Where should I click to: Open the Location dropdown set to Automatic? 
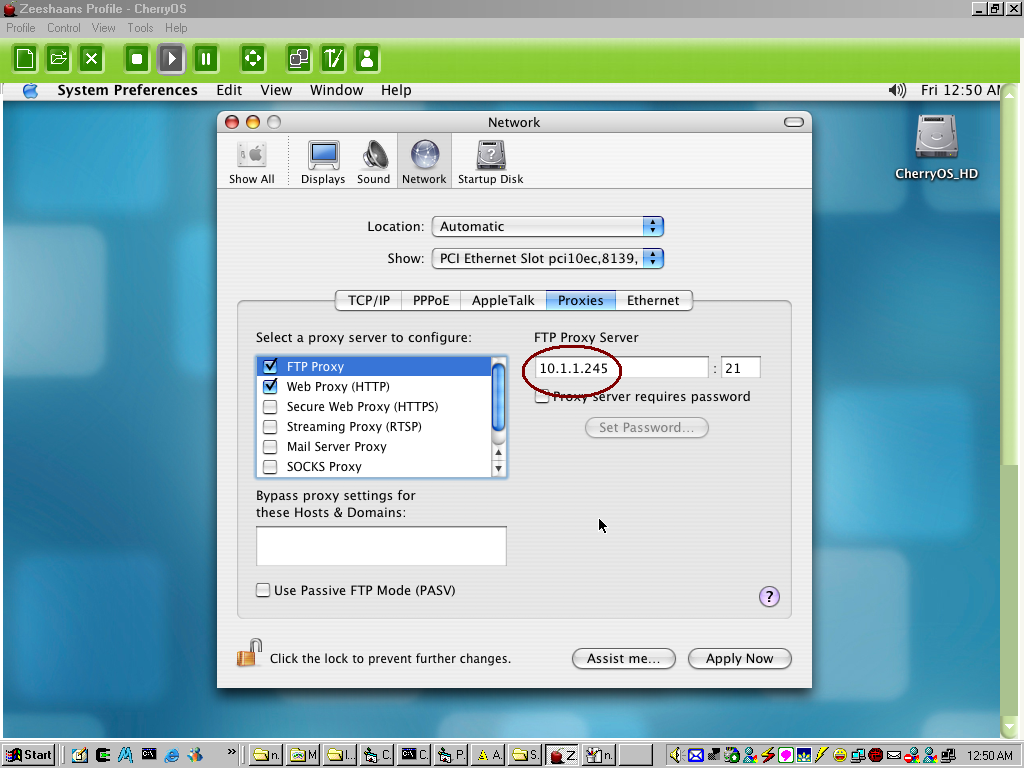click(x=547, y=227)
